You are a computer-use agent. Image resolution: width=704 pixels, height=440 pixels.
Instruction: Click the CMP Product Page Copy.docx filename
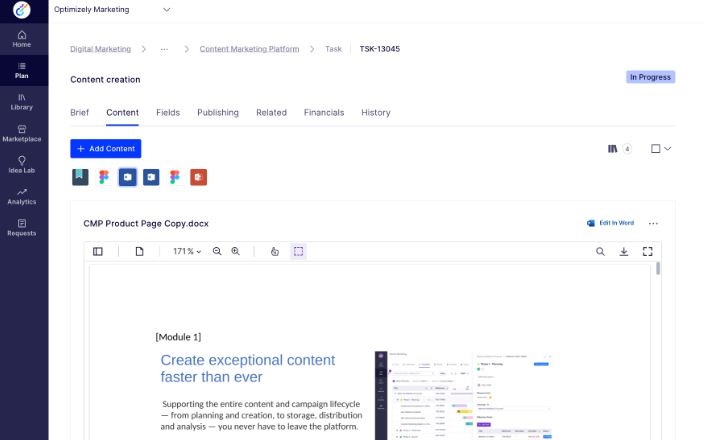pos(146,224)
